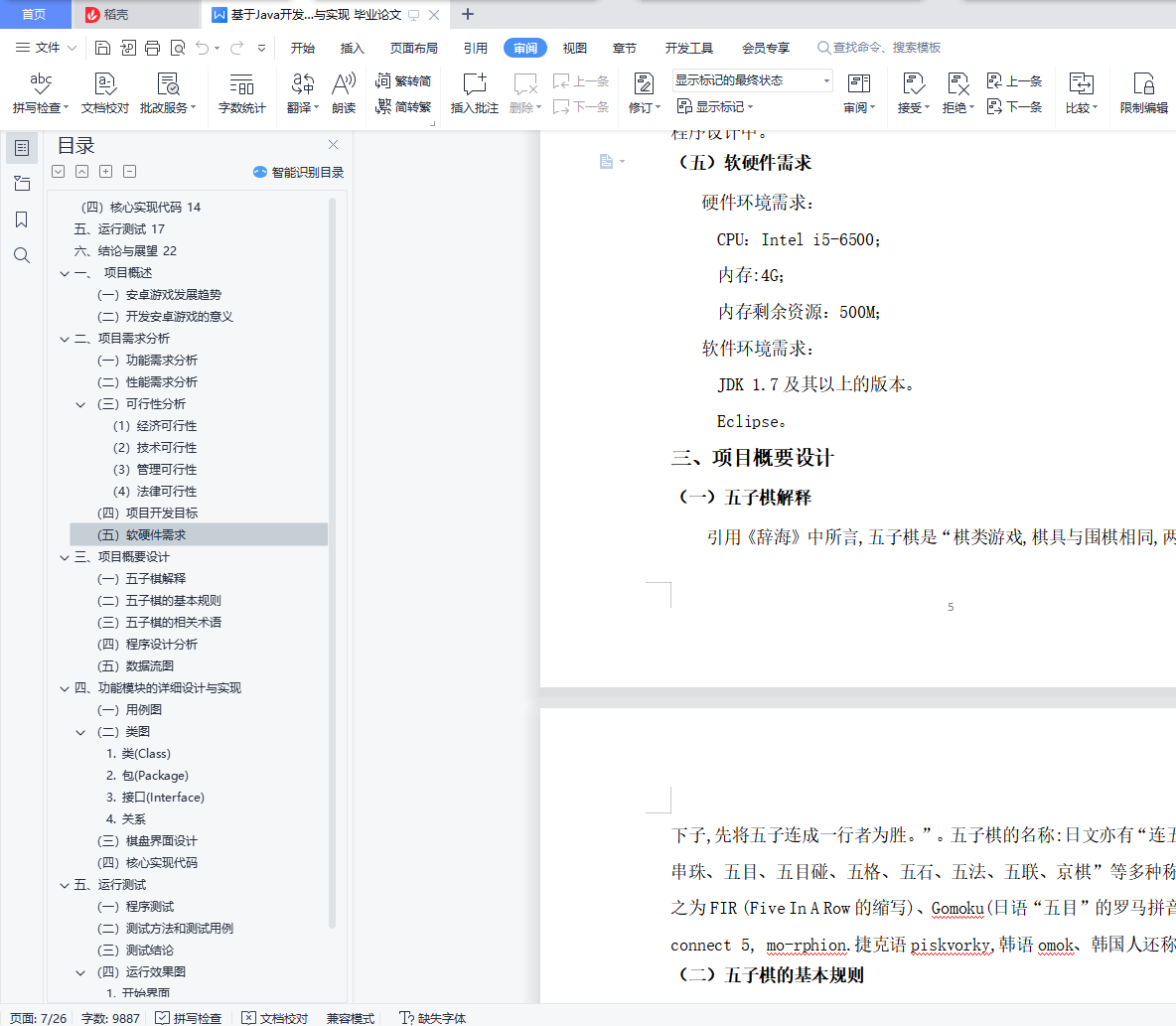Convert text with 繁转简
This screenshot has width=1176, height=1026.
[403, 81]
